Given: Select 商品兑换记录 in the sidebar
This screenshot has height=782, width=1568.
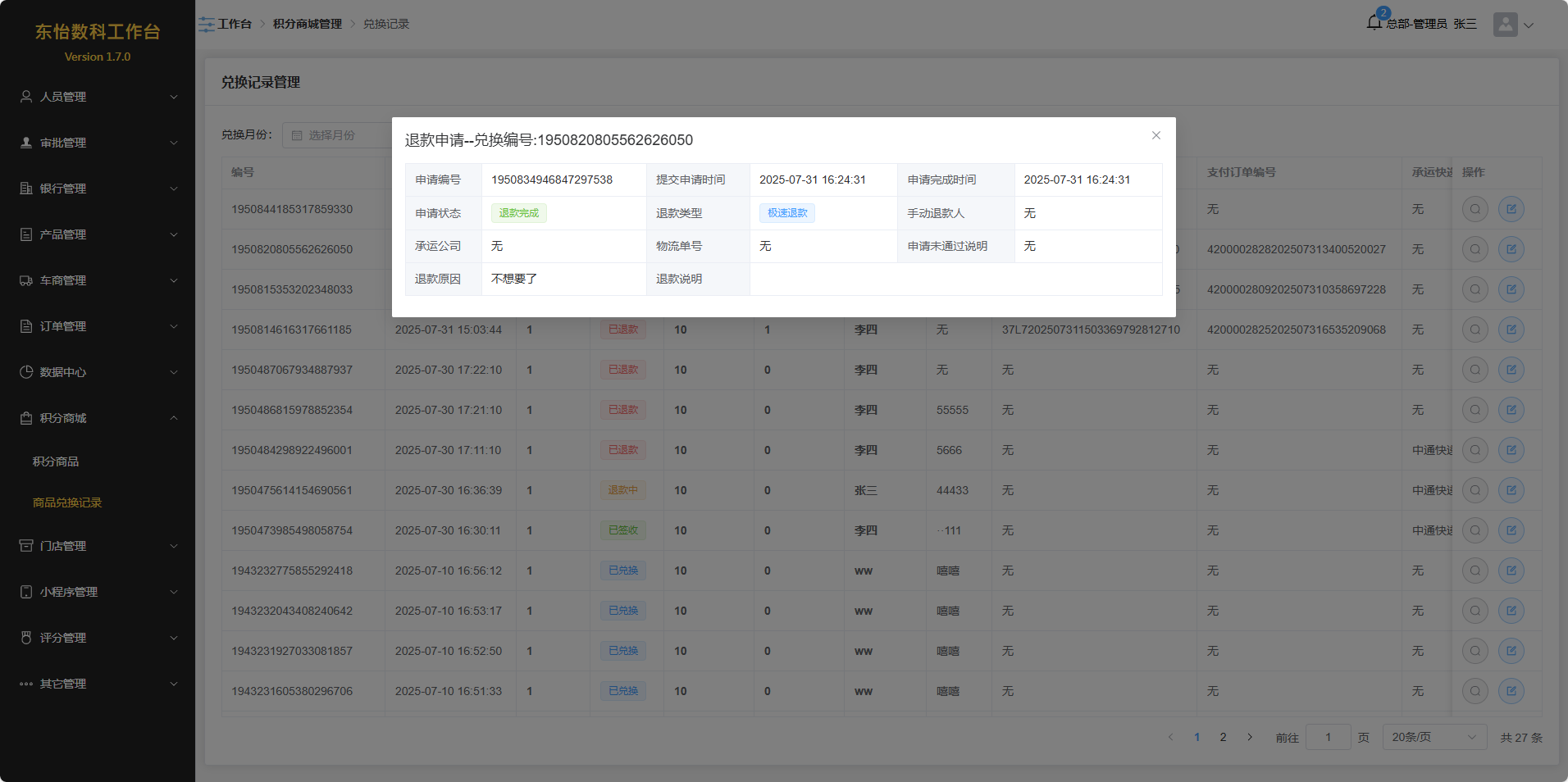Looking at the screenshot, I should [67, 502].
